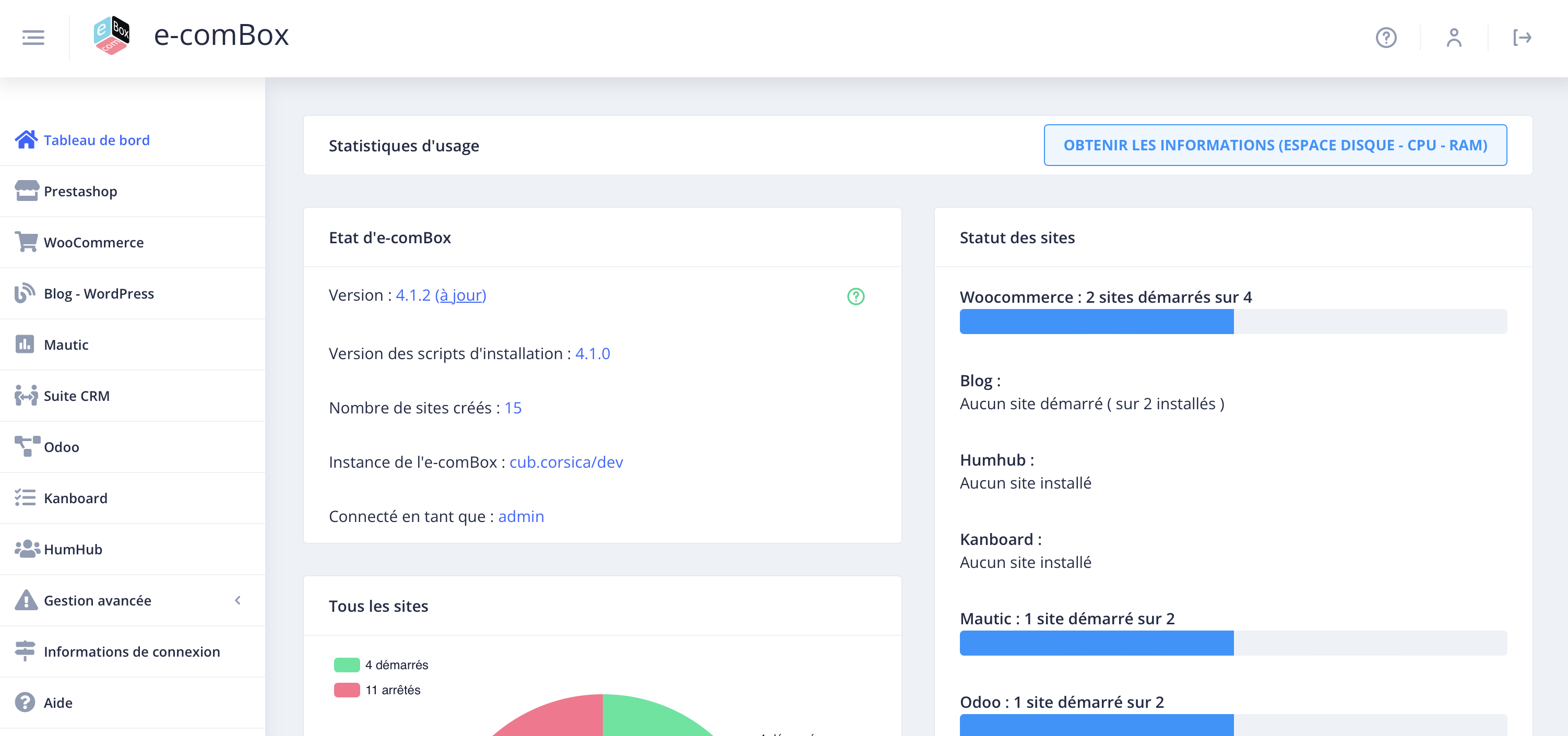Click the e-comBox cube logo

[x=112, y=36]
